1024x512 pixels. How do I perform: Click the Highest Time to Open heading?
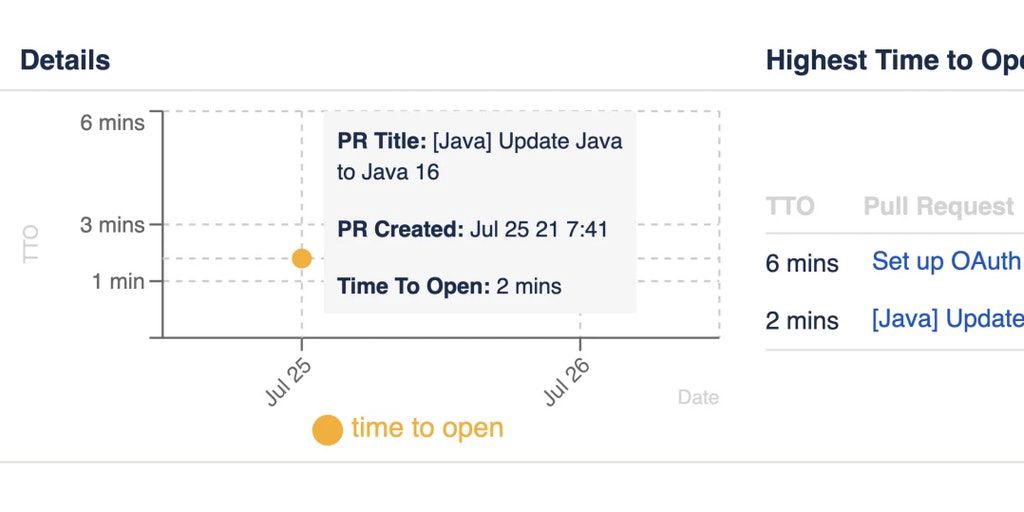point(894,60)
